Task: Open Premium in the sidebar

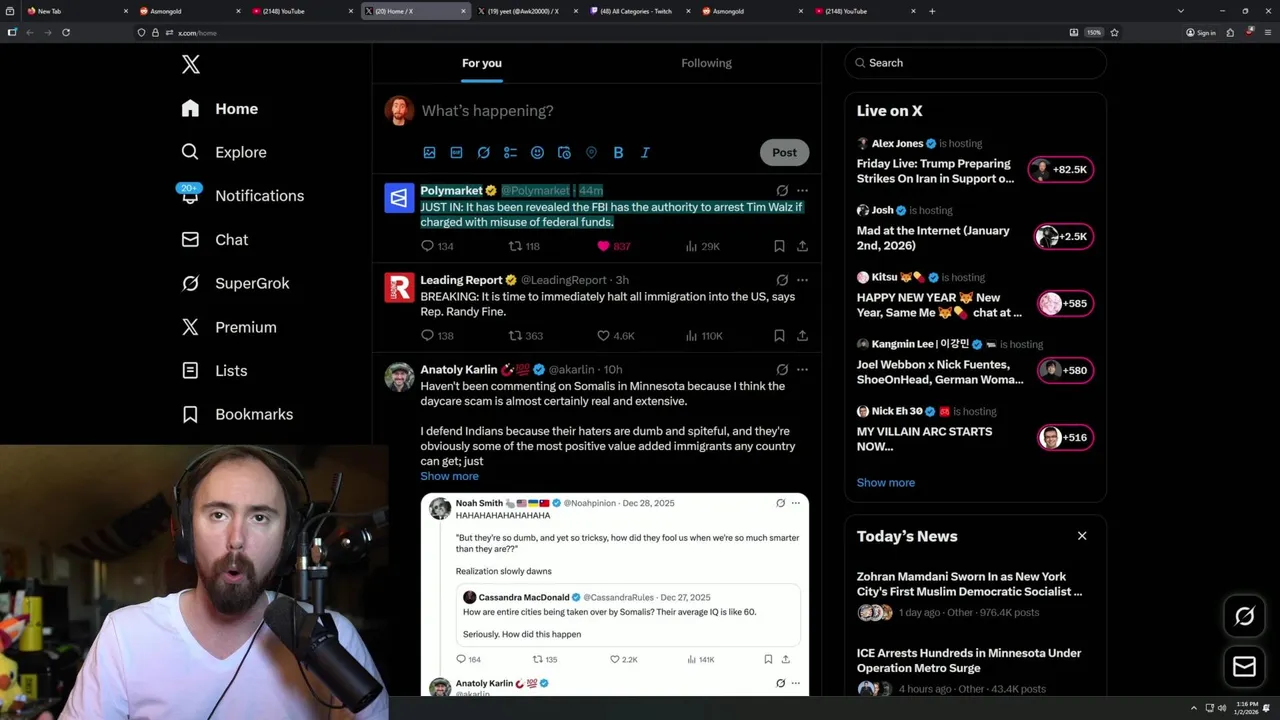Action: (229, 327)
